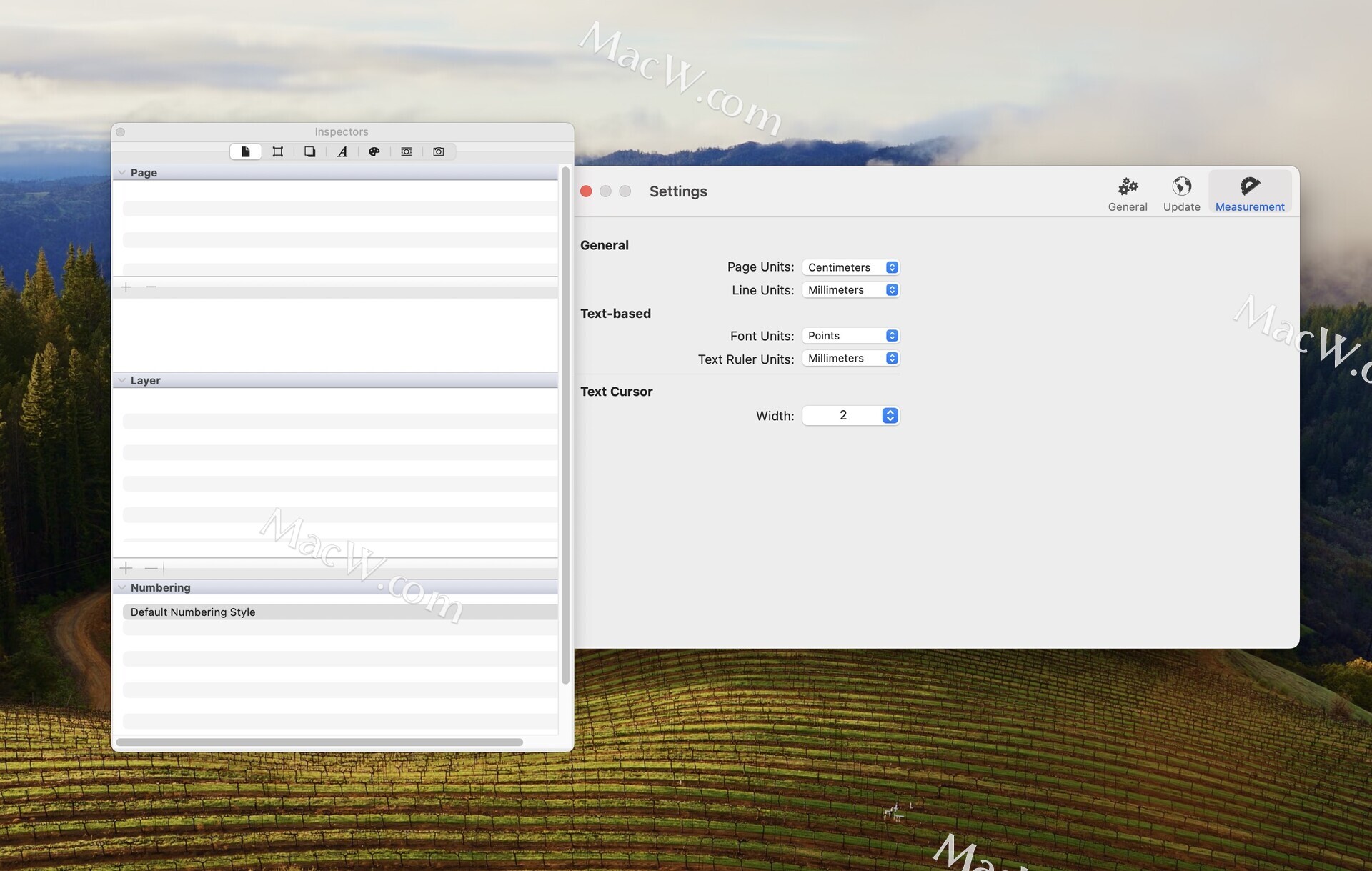1372x871 pixels.
Task: Select the Measurement settings tab
Action: (1249, 194)
